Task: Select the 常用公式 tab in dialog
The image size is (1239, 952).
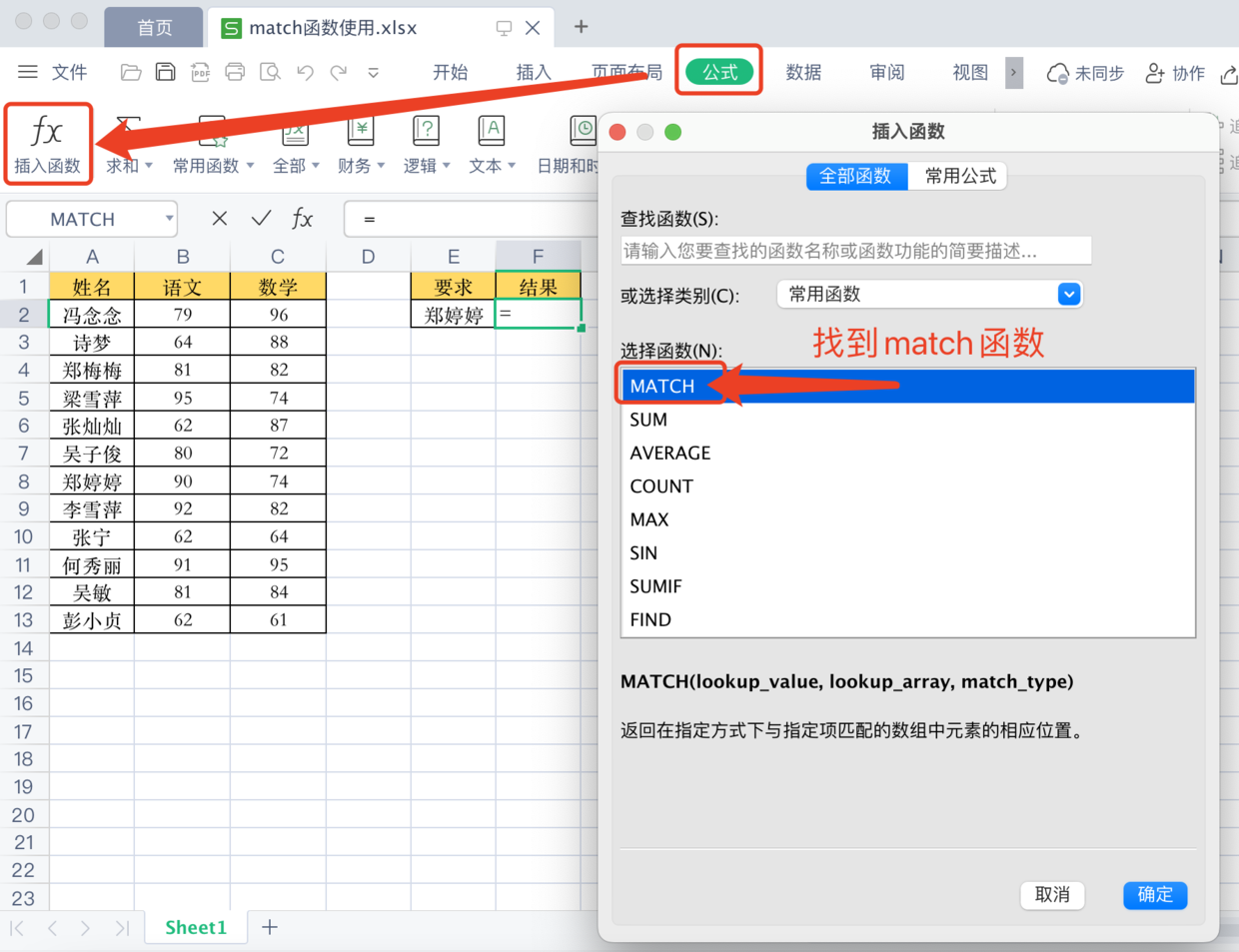Action: [x=960, y=176]
